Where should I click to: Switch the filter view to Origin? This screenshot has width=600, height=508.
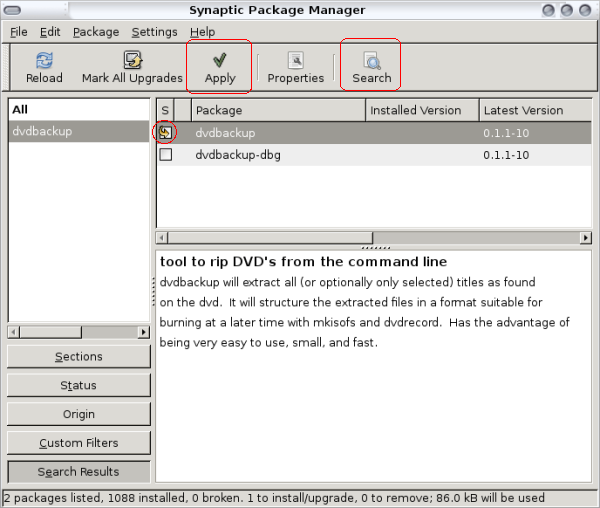pos(79,414)
